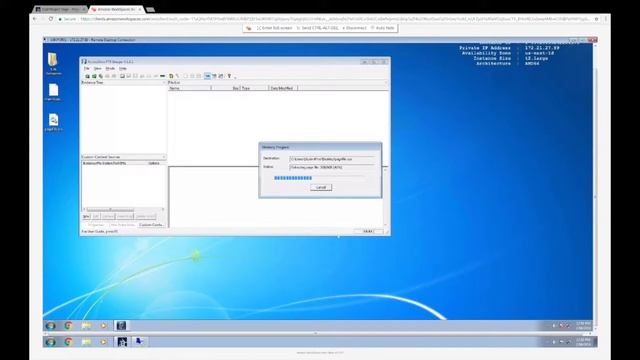Screen dimensions: 640x360
Task: Sort file list by Size column
Action: tap(225, 88)
